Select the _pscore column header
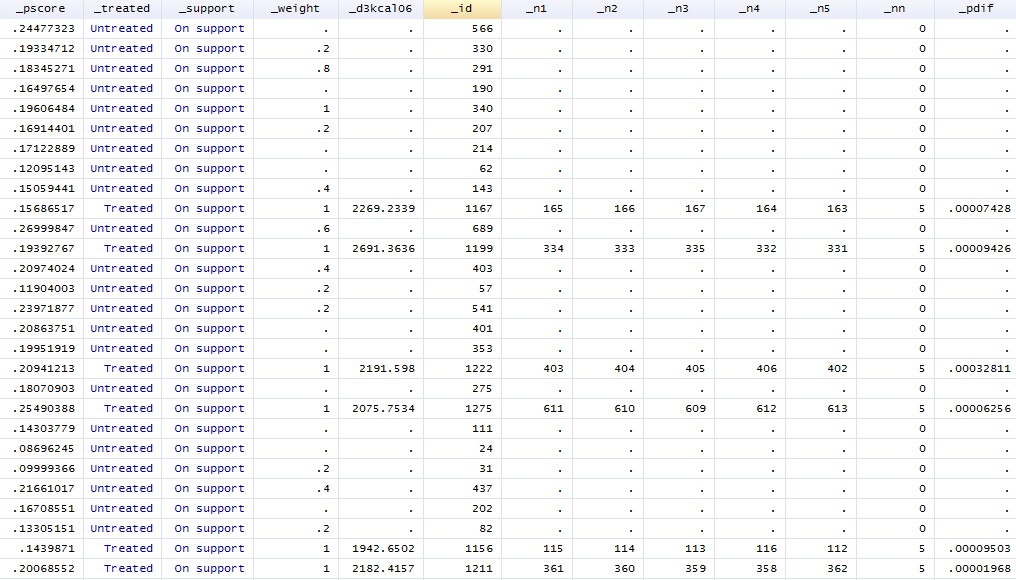The image size is (1016, 580). [x=41, y=9]
